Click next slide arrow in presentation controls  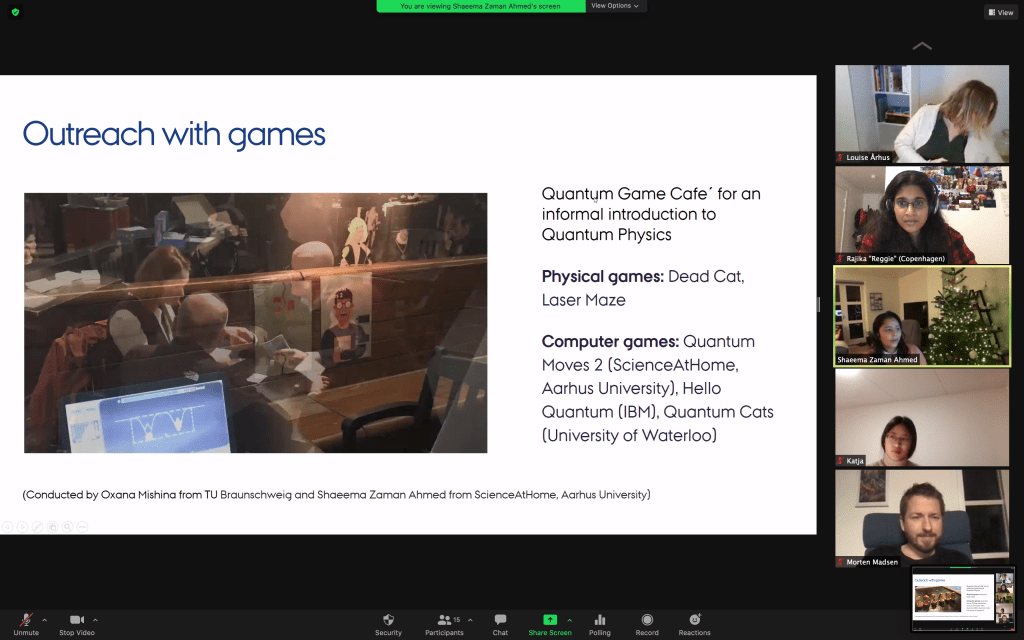[20, 527]
